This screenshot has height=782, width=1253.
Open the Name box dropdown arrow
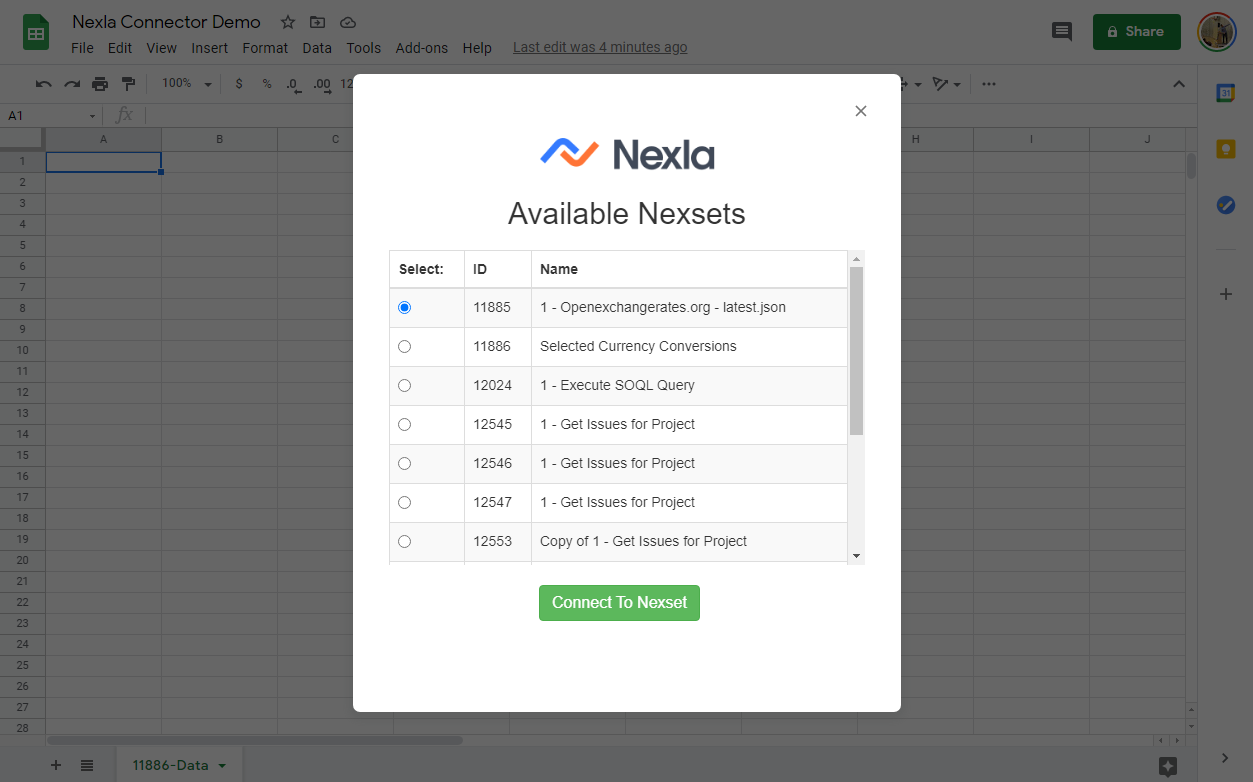click(x=93, y=116)
